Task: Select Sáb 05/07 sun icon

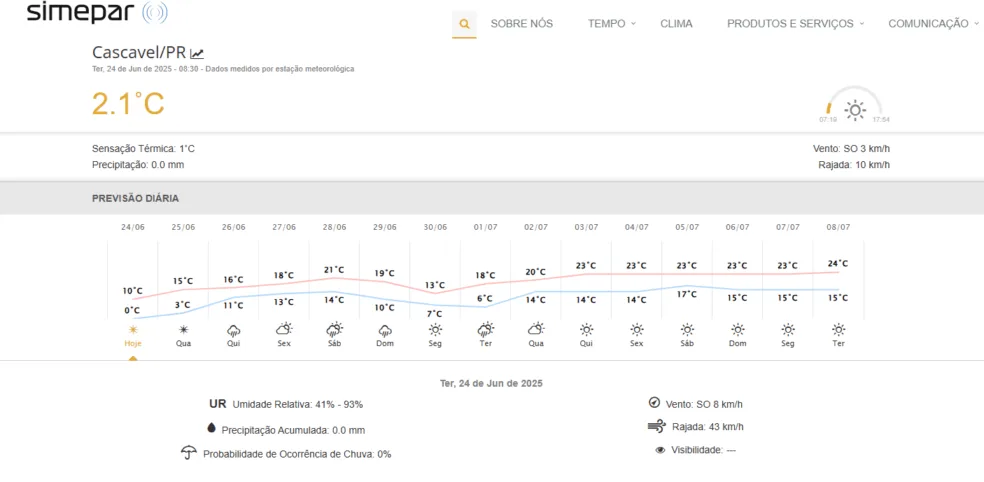Action: [687, 329]
